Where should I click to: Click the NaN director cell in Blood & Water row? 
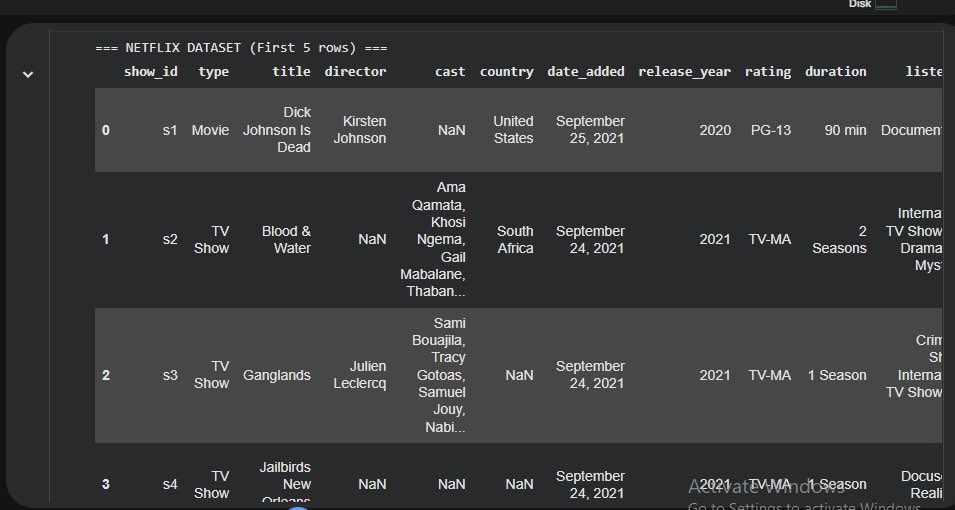372,239
